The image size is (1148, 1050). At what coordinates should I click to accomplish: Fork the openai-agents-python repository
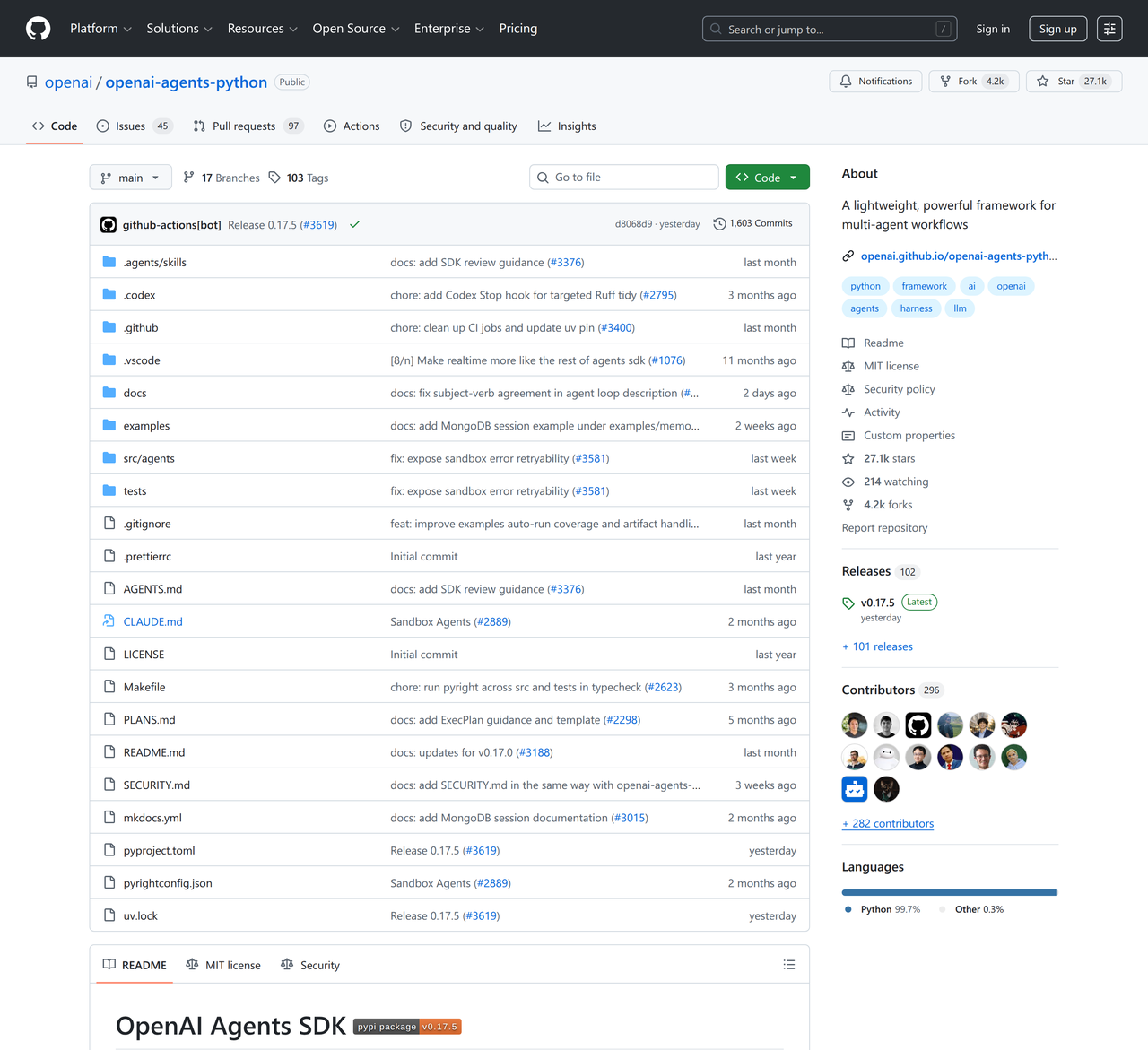974,82
